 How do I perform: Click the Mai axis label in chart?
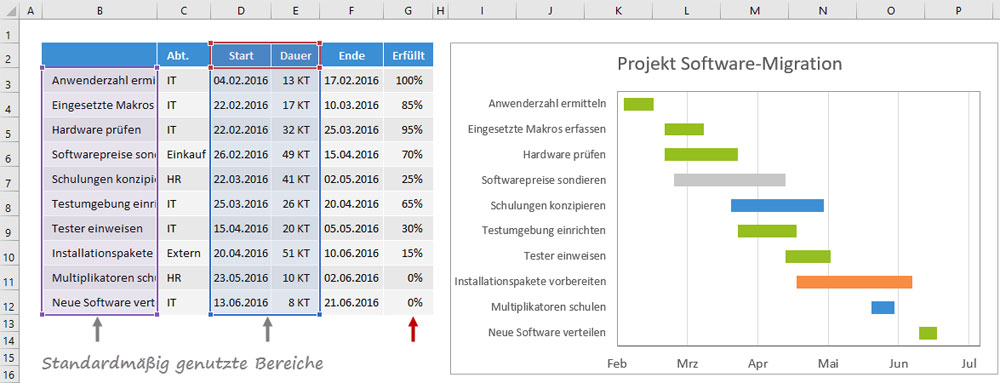(828, 364)
